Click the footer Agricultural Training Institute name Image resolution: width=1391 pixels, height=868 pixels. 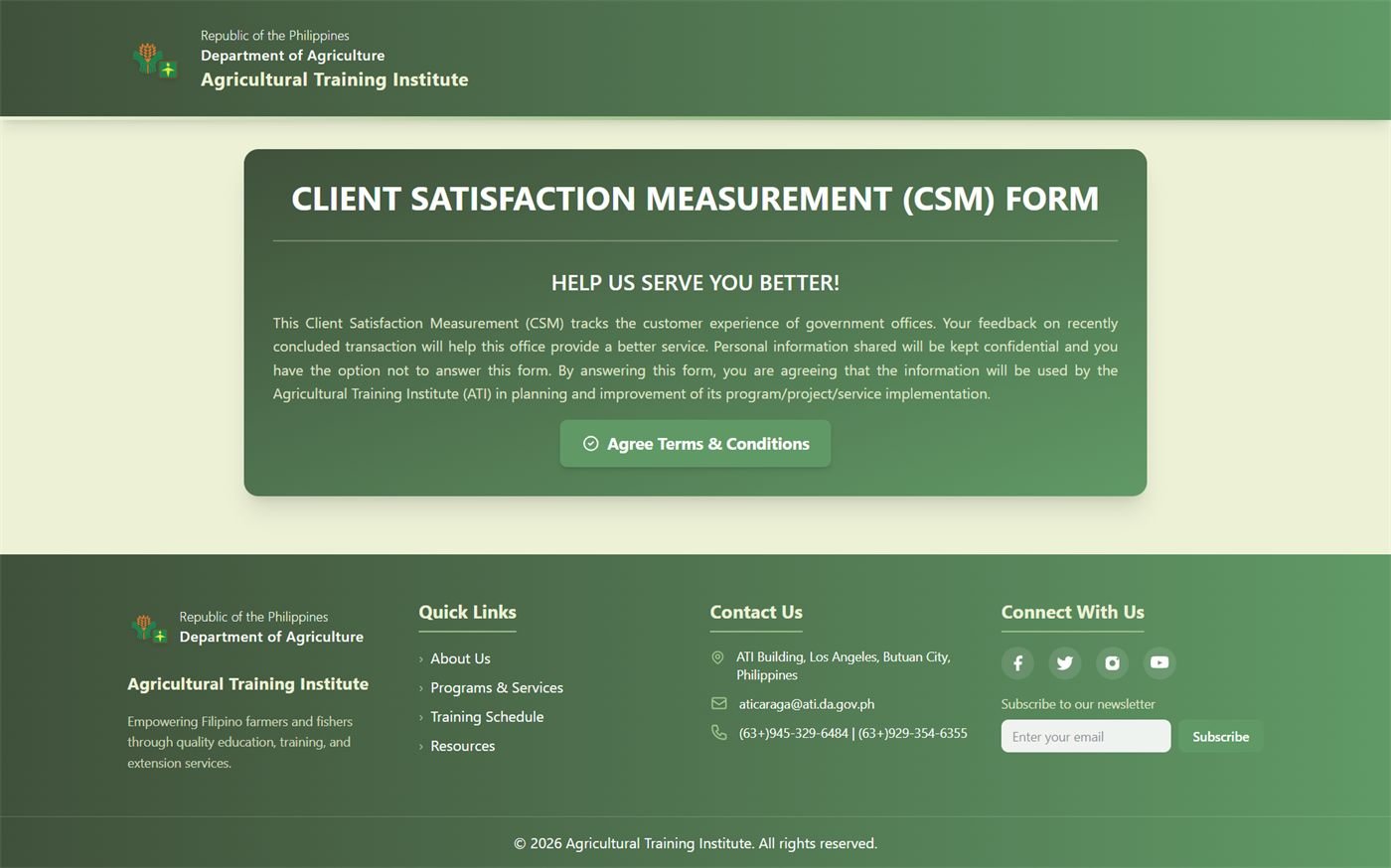click(x=247, y=683)
